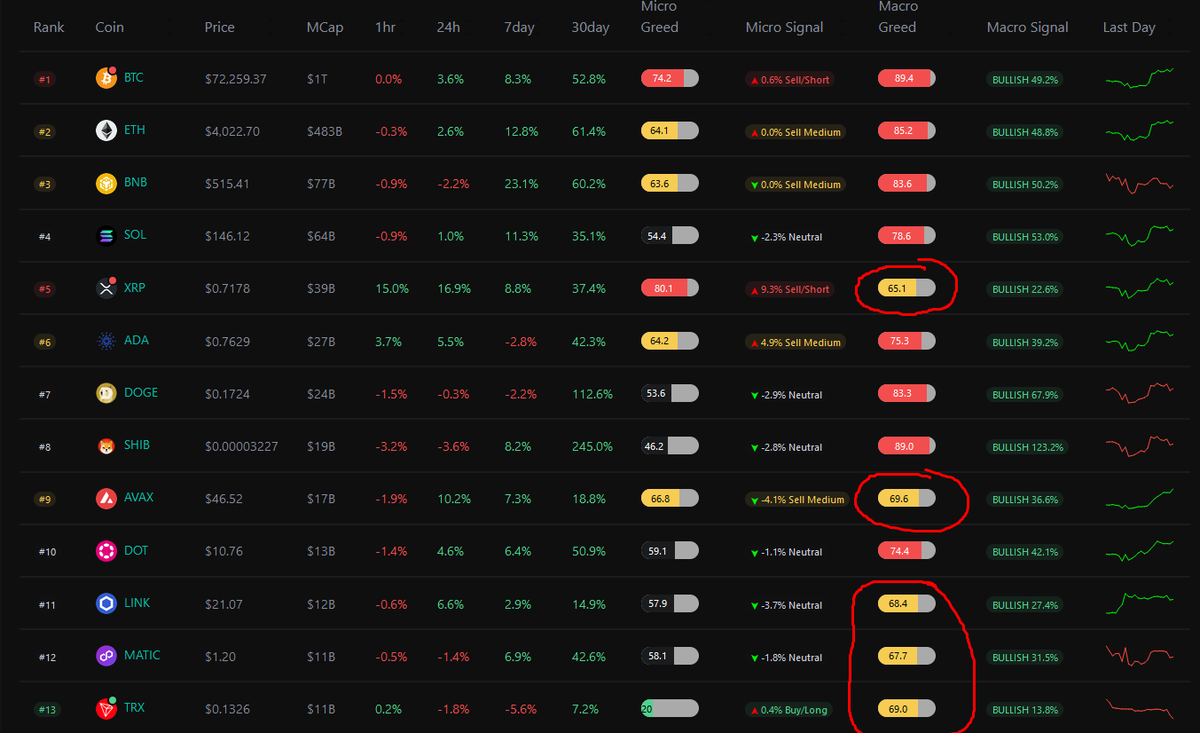
Task: Sort table by Coin column header
Action: click(x=109, y=27)
